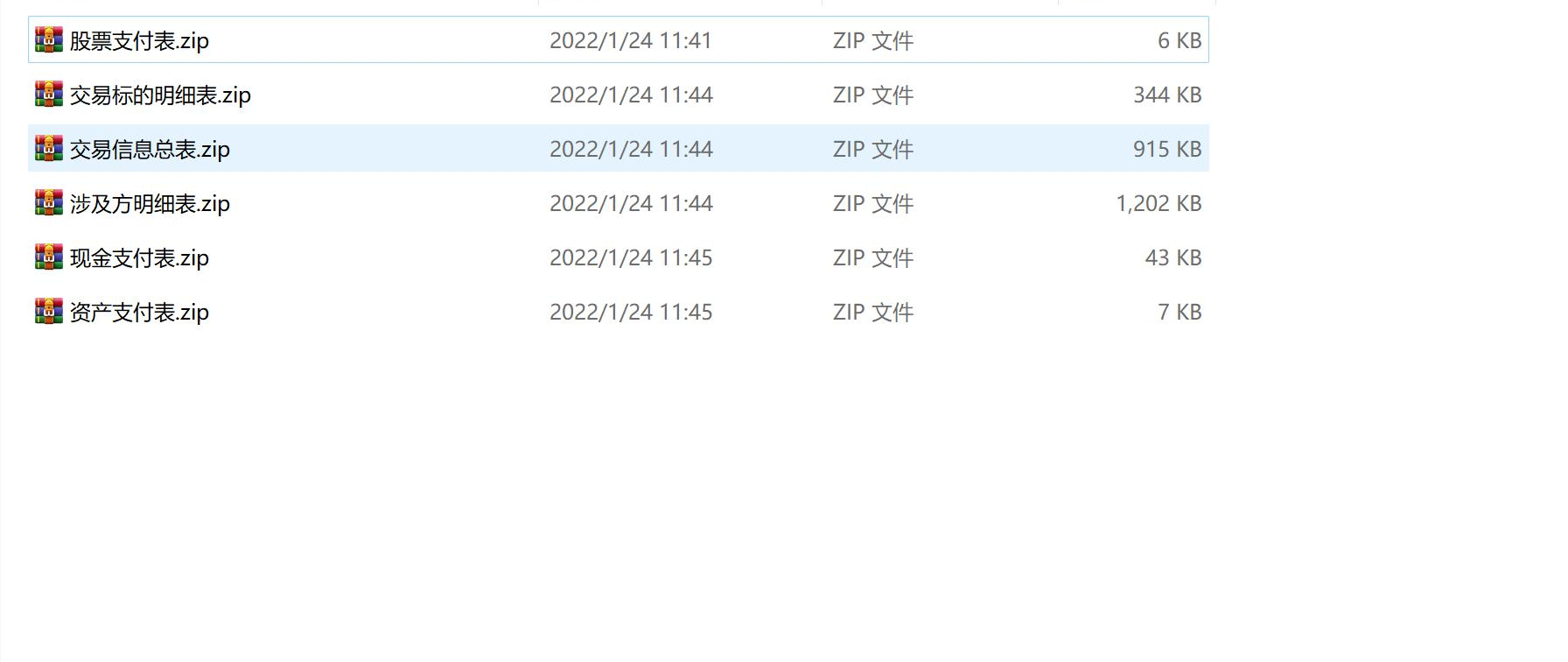Select file name 股票支付表.zip
Viewport: 1568px width, 662px height.
coord(139,41)
